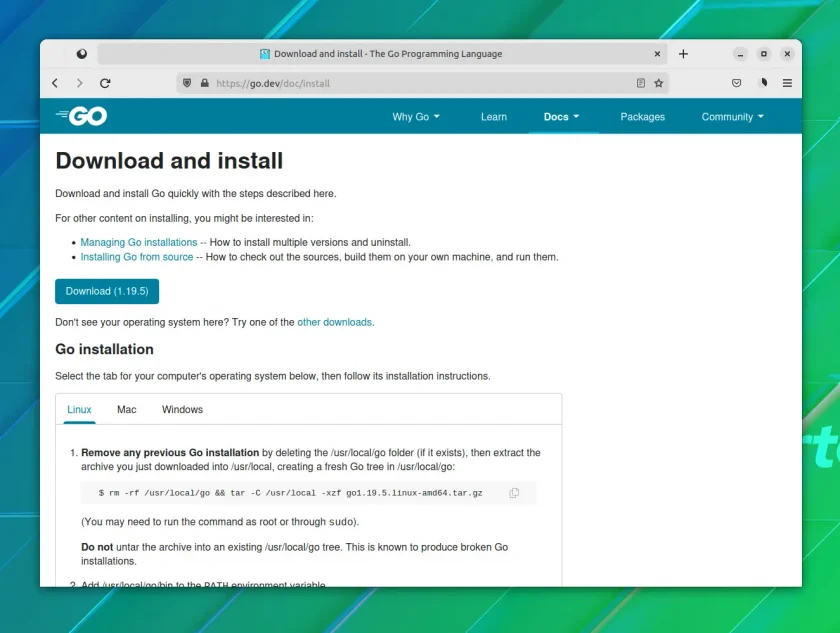Image resolution: width=840 pixels, height=633 pixels.
Task: Copy the rm -rf tar command
Action: pyautogui.click(x=514, y=493)
